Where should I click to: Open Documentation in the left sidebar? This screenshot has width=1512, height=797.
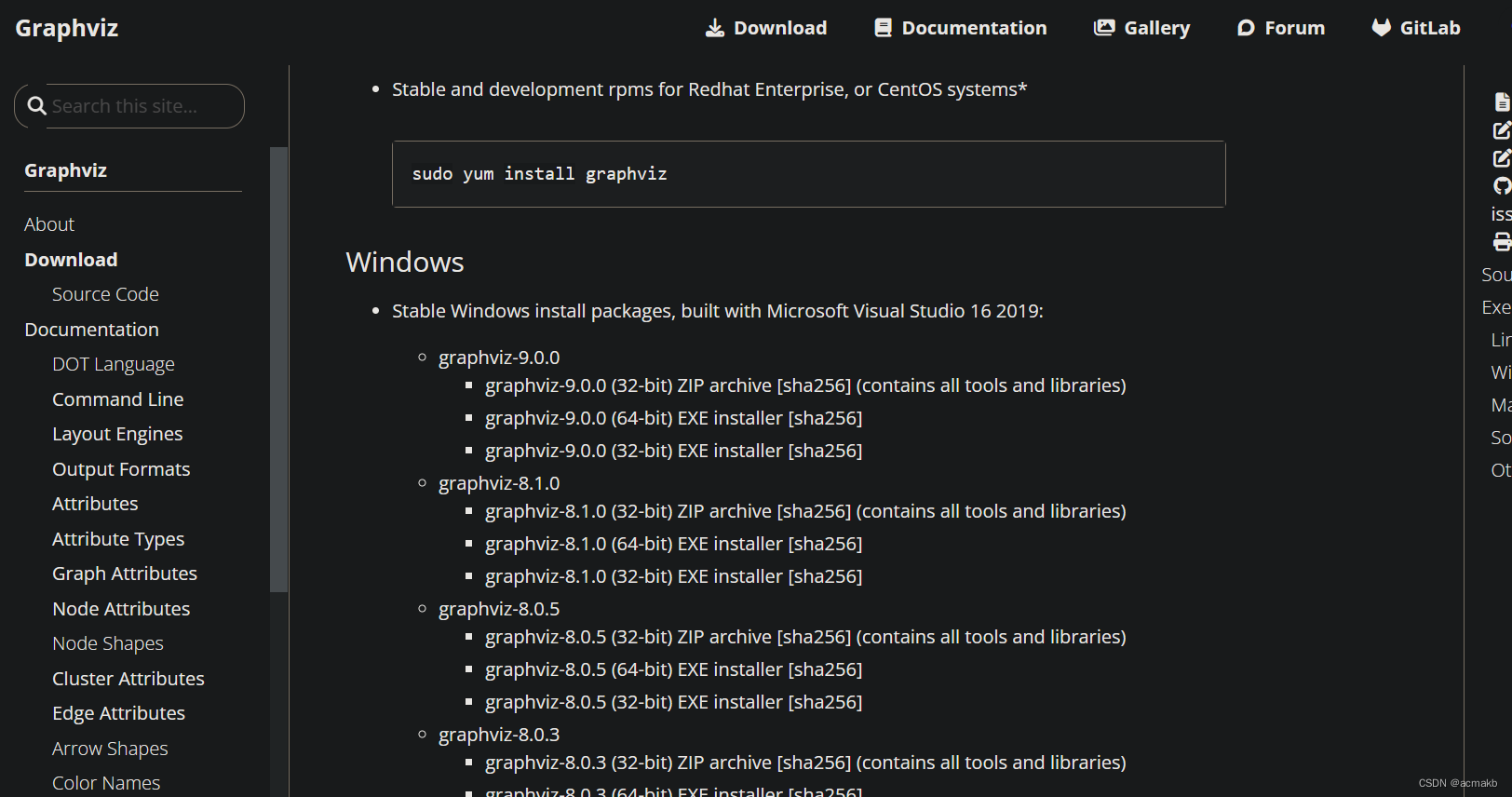click(x=91, y=330)
